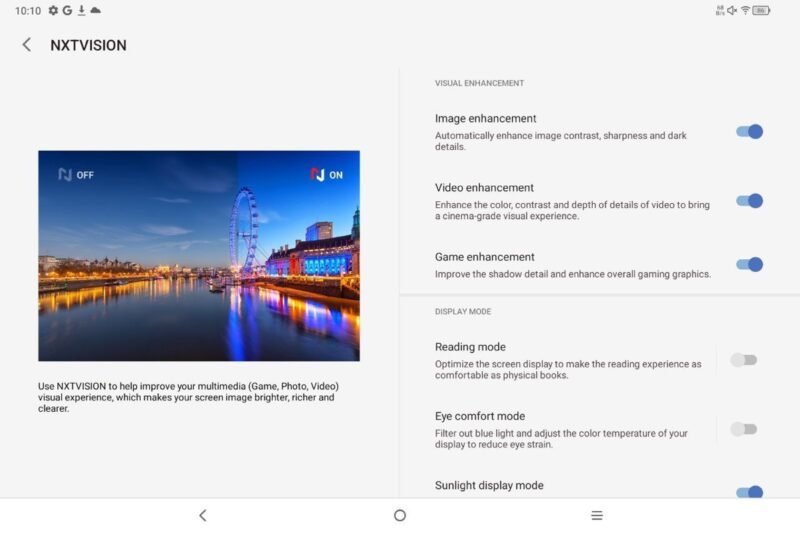
Task: Tap the London Eye comparison preview image
Action: (199, 256)
